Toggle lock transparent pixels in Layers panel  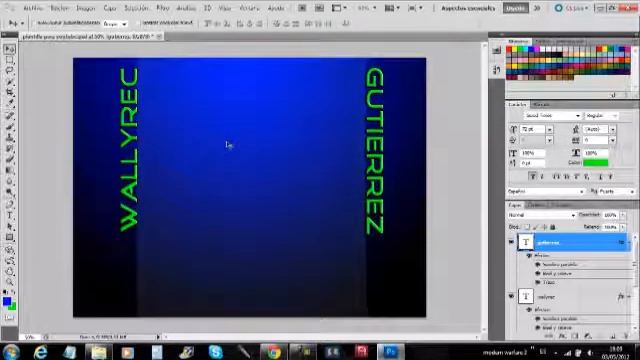click(x=527, y=227)
